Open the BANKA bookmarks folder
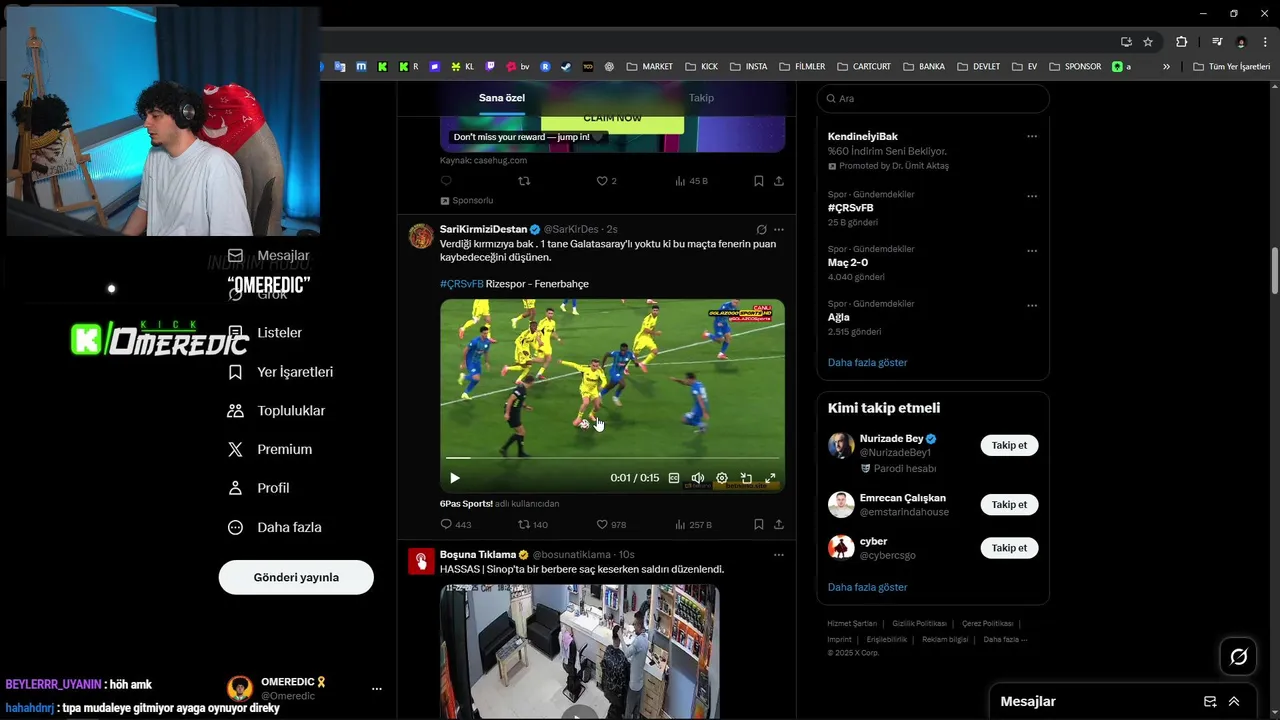1280x720 pixels. point(924,67)
